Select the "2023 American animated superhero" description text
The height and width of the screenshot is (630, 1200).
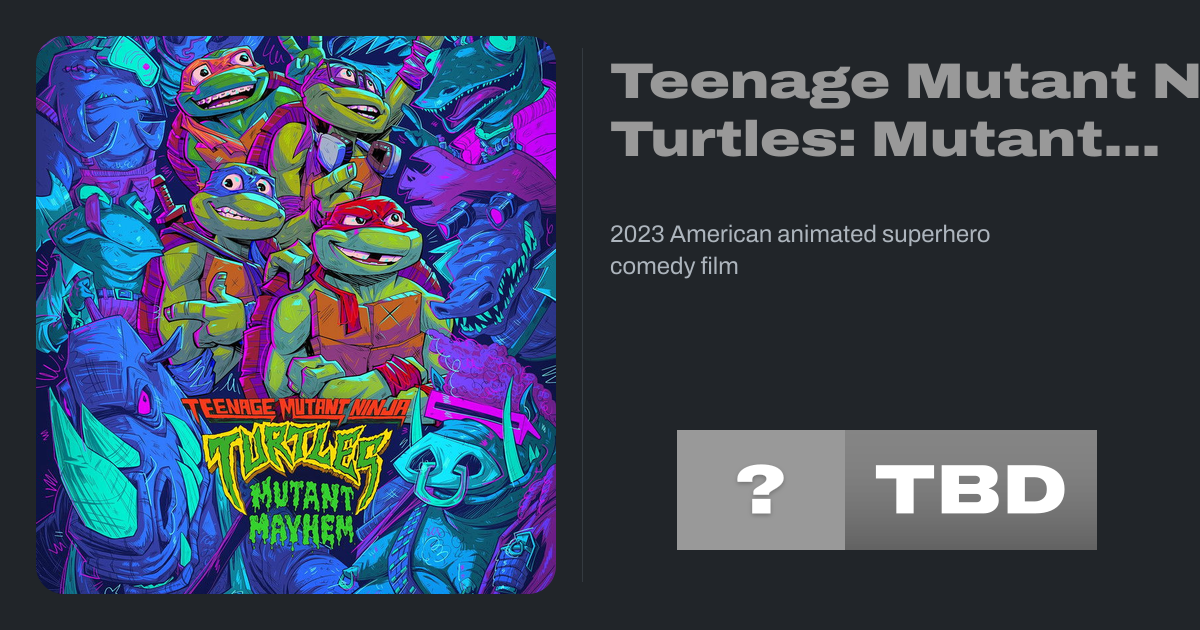800,235
